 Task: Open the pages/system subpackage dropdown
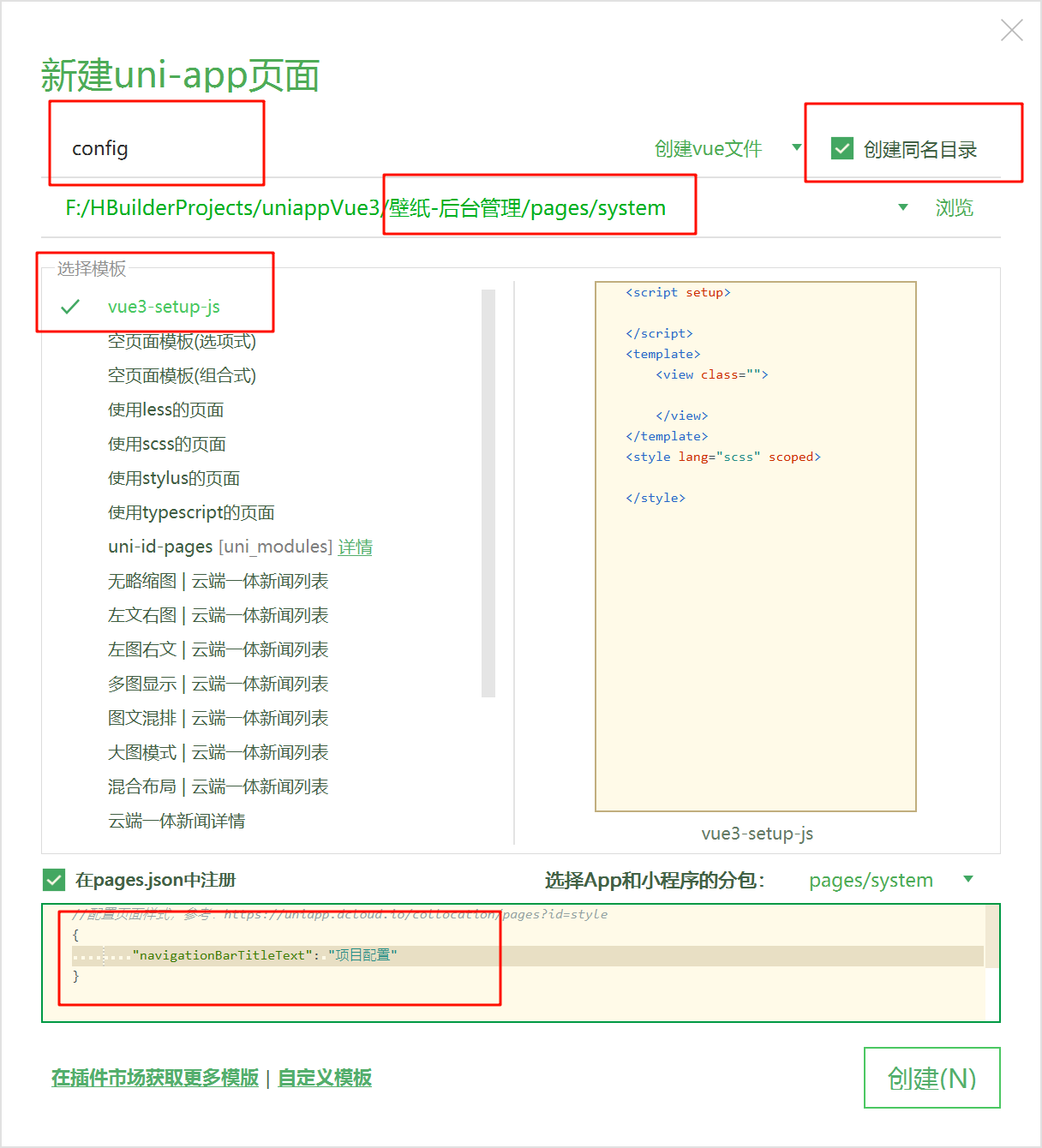(x=891, y=880)
